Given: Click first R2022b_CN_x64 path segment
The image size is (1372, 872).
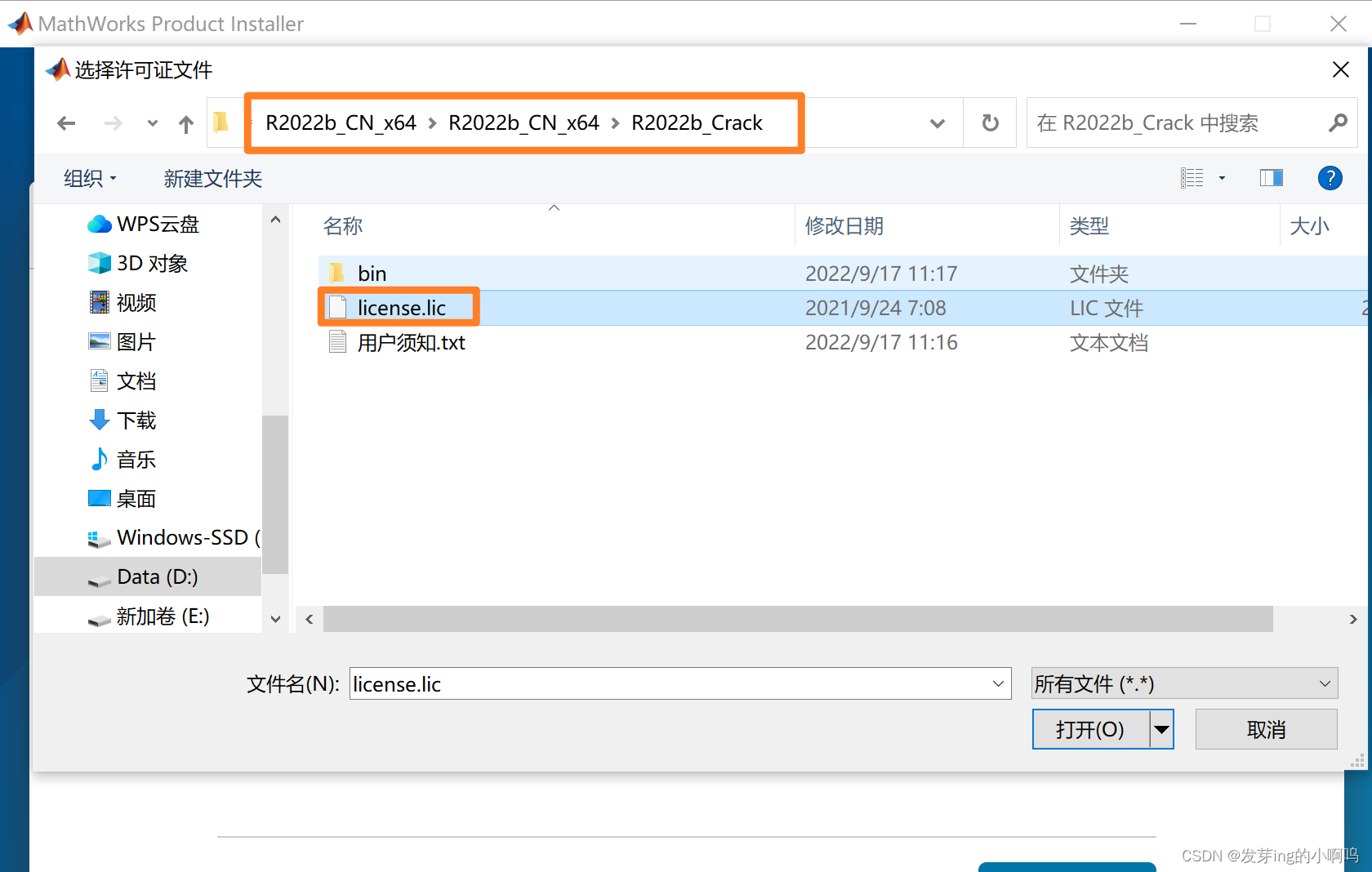Looking at the screenshot, I should pos(341,122).
